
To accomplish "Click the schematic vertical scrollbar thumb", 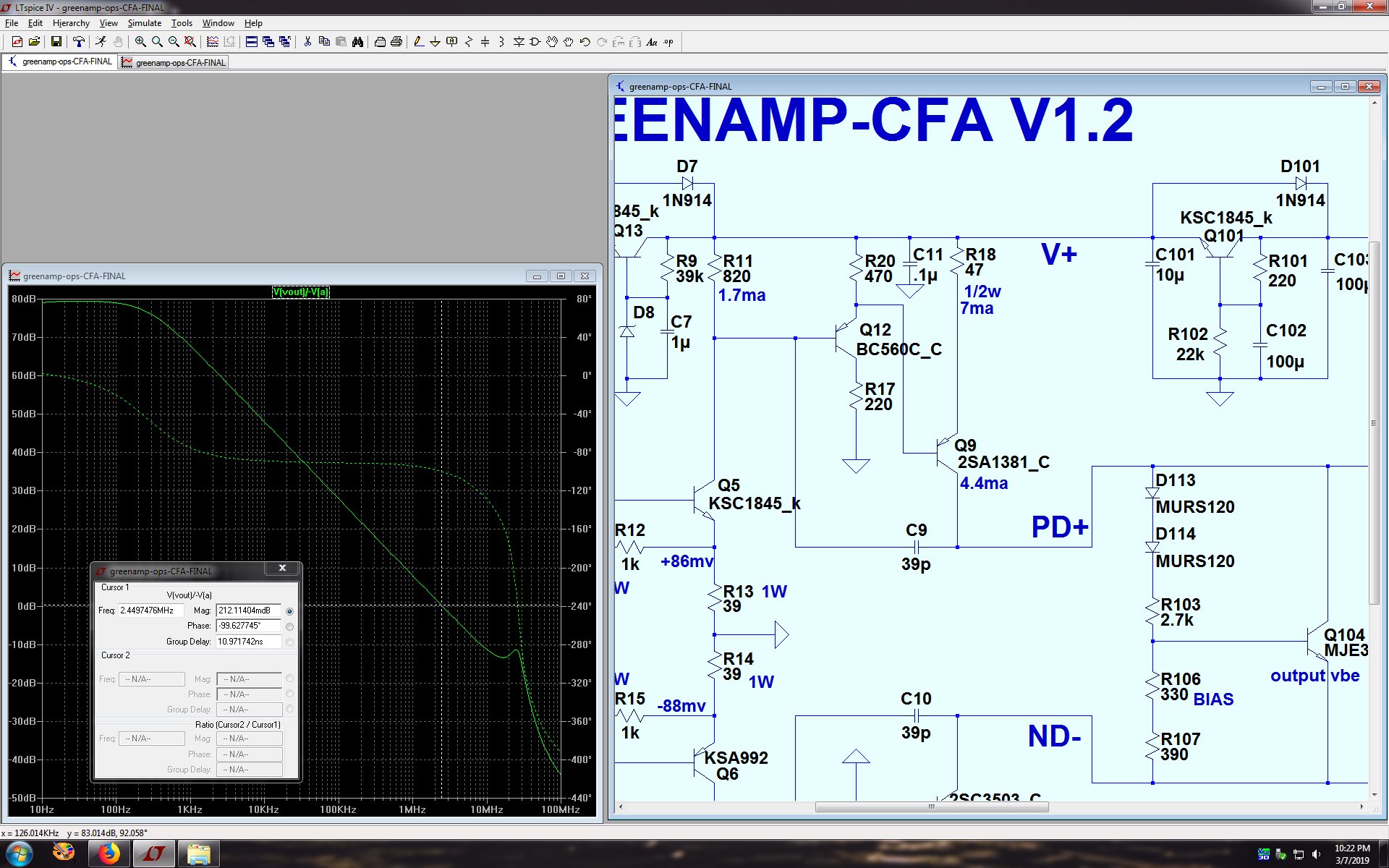I will [1374, 423].
